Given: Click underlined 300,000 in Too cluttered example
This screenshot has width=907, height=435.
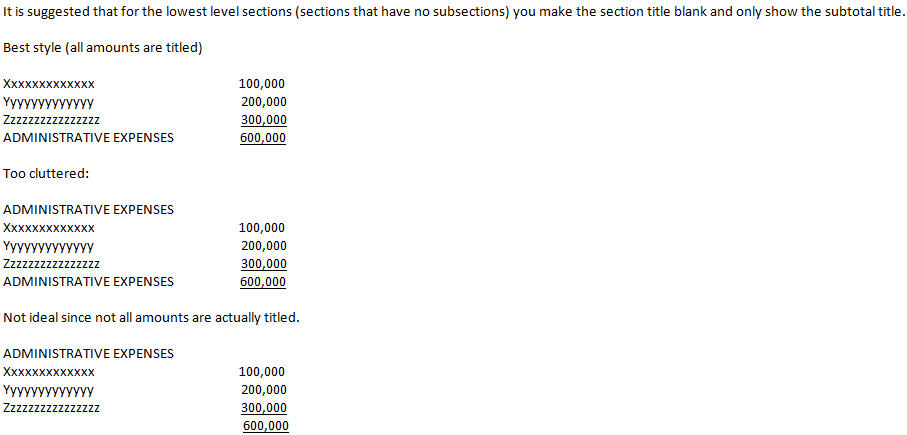Looking at the screenshot, I should [x=264, y=264].
